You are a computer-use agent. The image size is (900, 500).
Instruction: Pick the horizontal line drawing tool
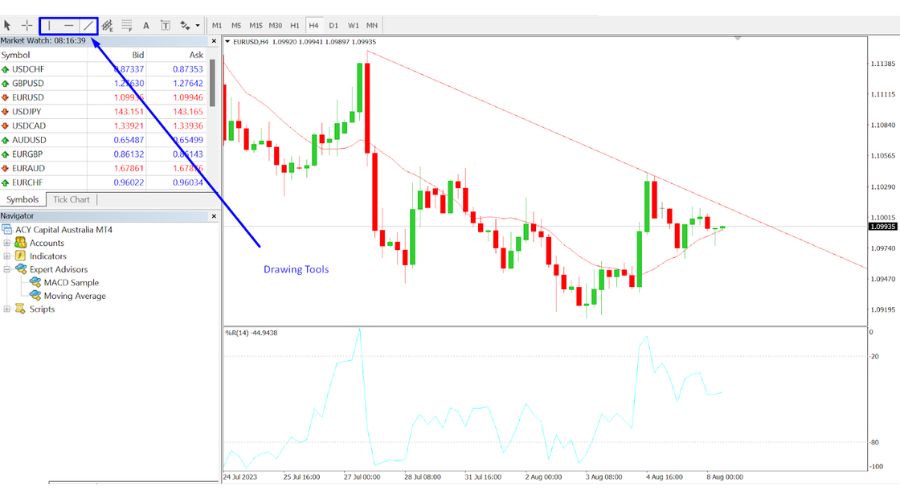(68, 24)
